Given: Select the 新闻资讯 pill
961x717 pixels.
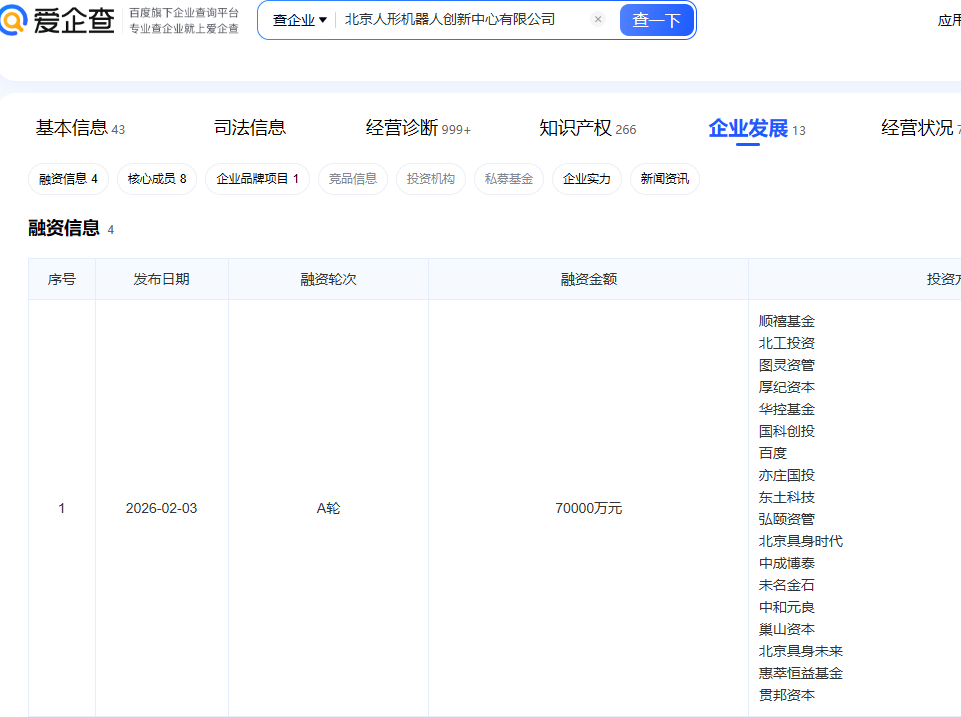Looking at the screenshot, I should pyautogui.click(x=664, y=179).
